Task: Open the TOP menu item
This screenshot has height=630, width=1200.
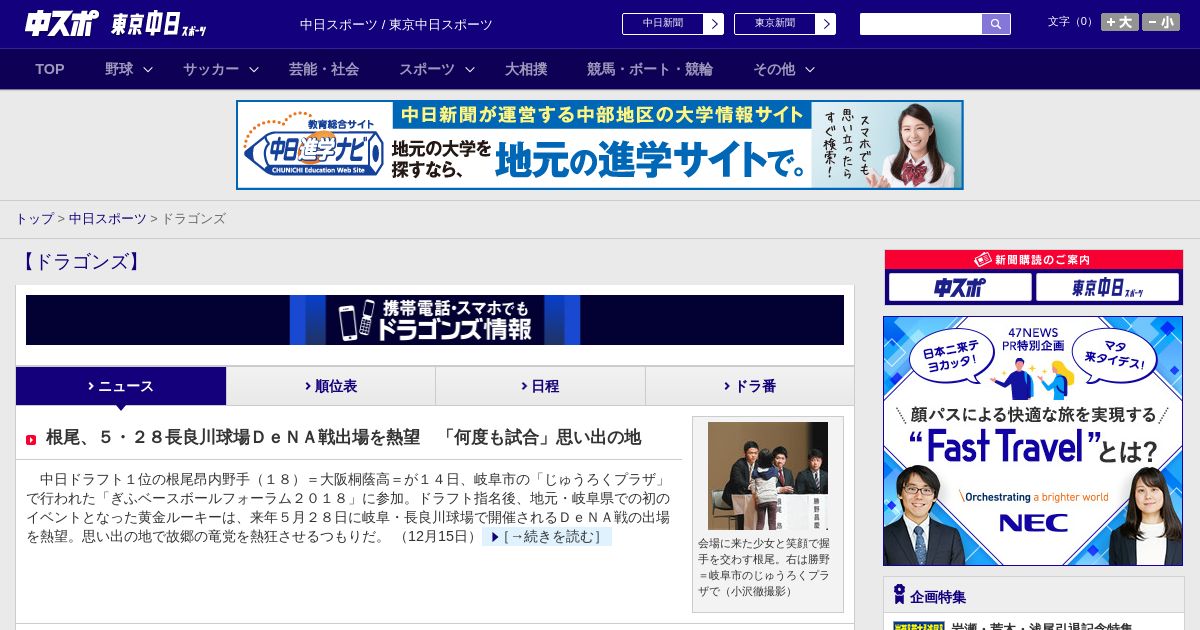Action: [50, 69]
